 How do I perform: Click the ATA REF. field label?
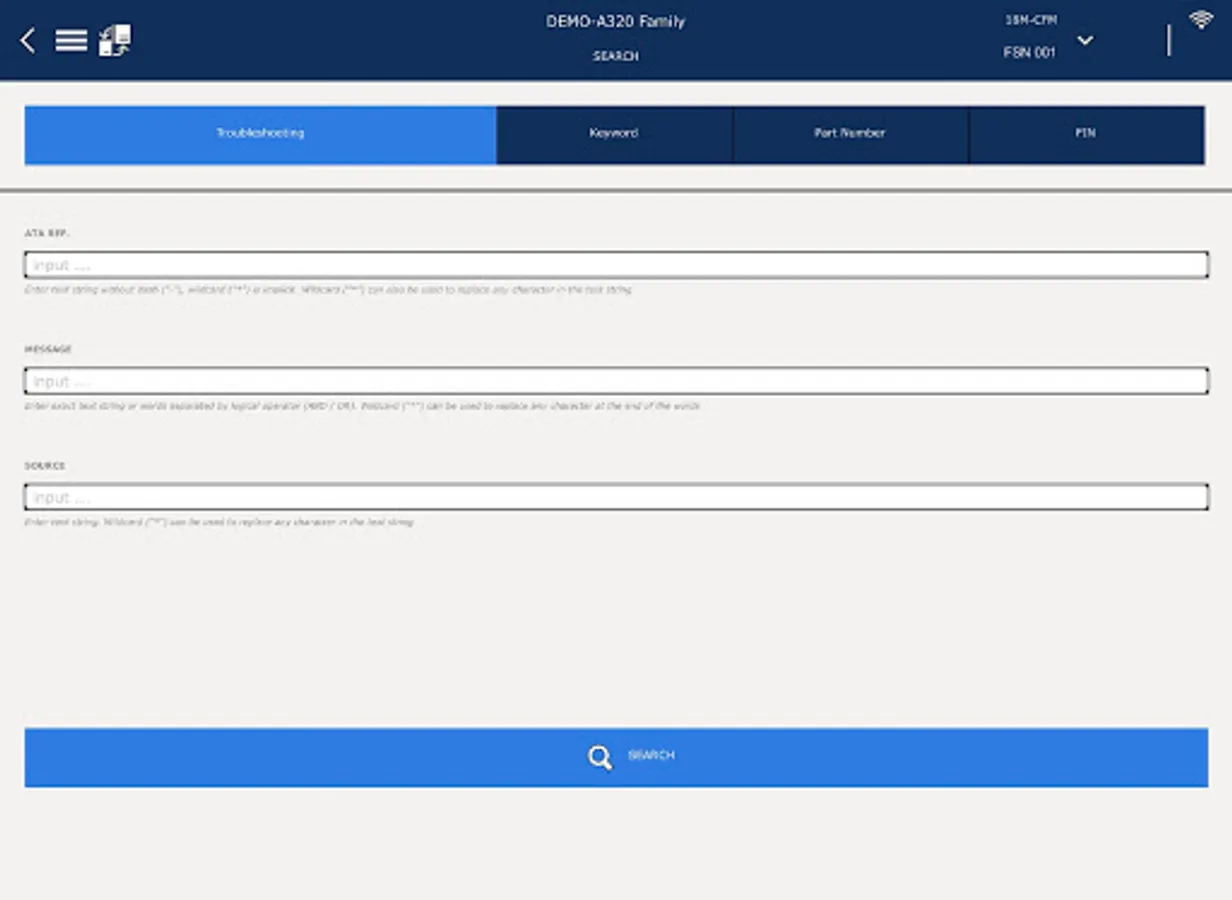coord(47,233)
